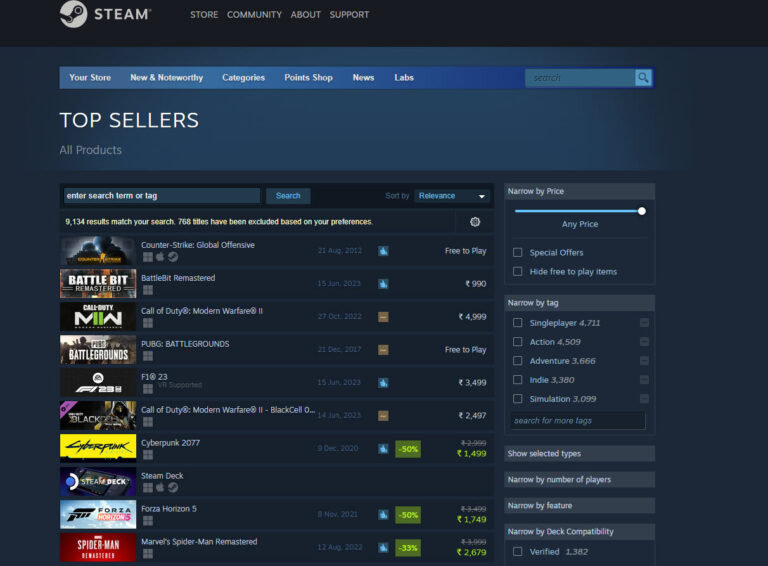
Task: Exclude the Indie tag icon
Action: [644, 379]
